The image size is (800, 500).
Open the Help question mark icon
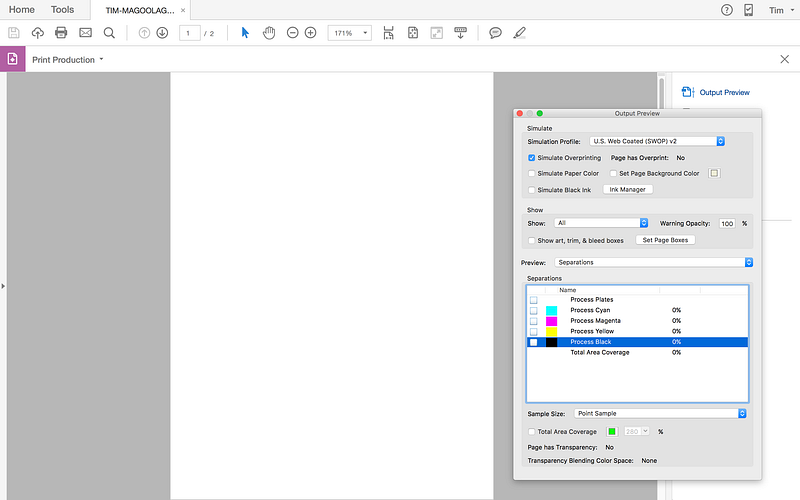(727, 10)
